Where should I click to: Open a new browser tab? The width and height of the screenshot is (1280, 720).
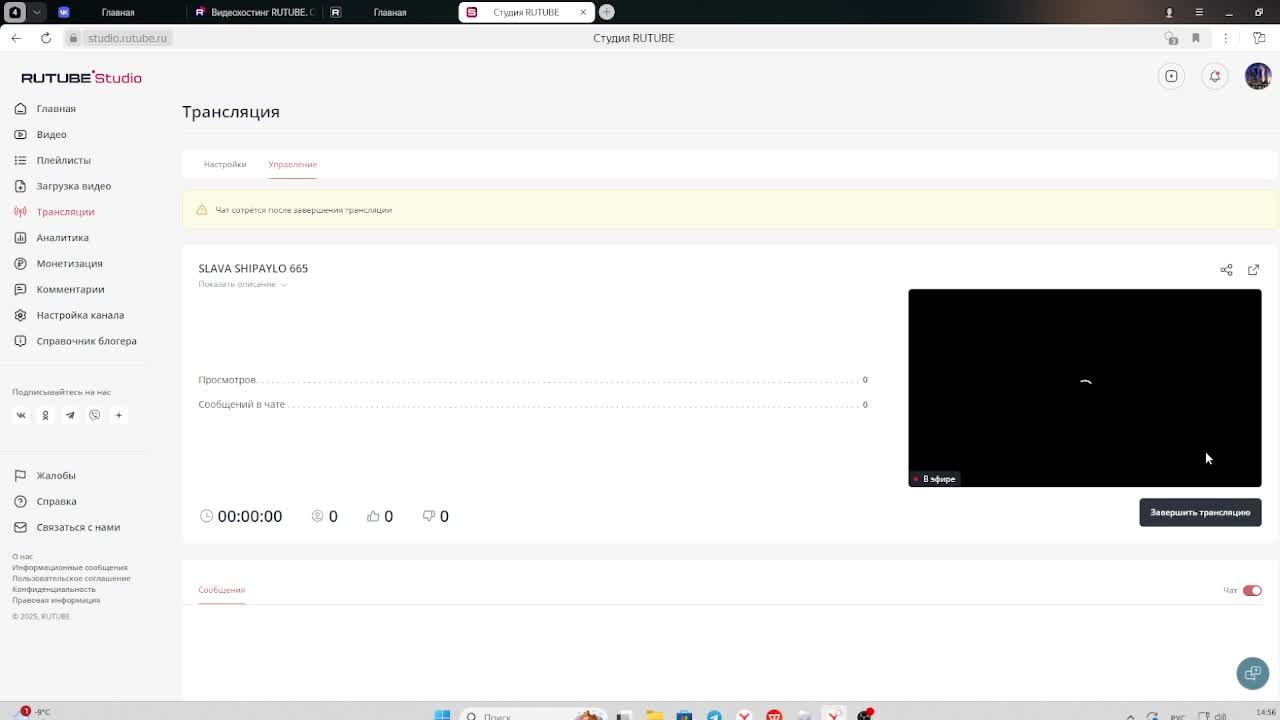pyautogui.click(x=606, y=12)
